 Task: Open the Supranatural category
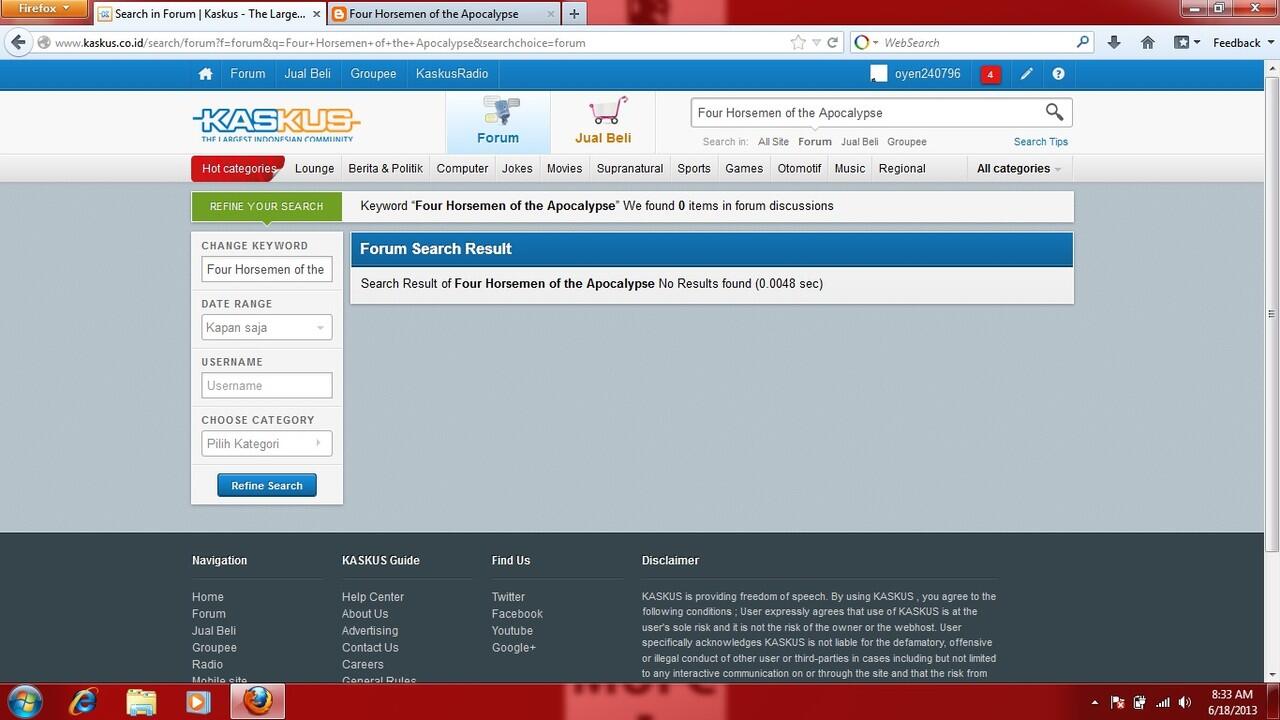coord(630,169)
